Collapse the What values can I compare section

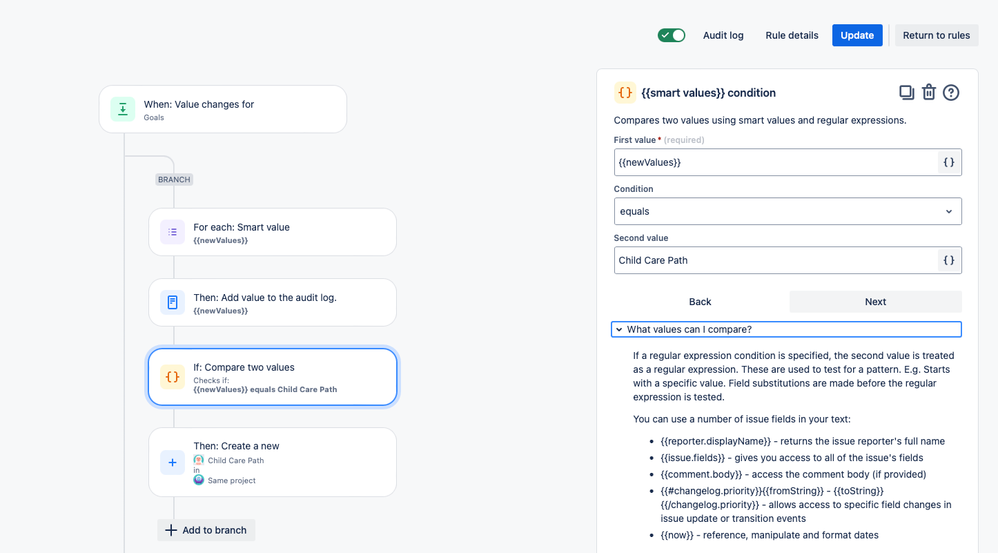tap(786, 329)
